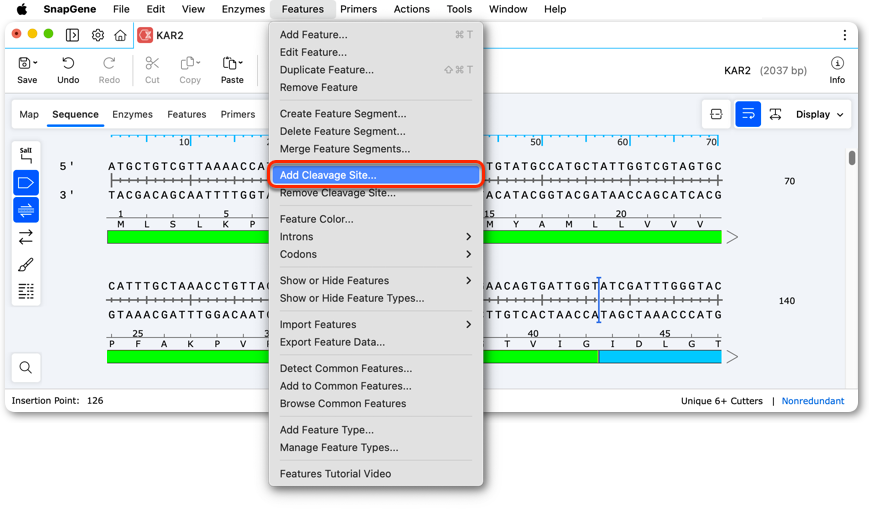Image resolution: width=869 pixels, height=519 pixels.
Task: Open Features Tutorial Video entry
Action: 376,474
